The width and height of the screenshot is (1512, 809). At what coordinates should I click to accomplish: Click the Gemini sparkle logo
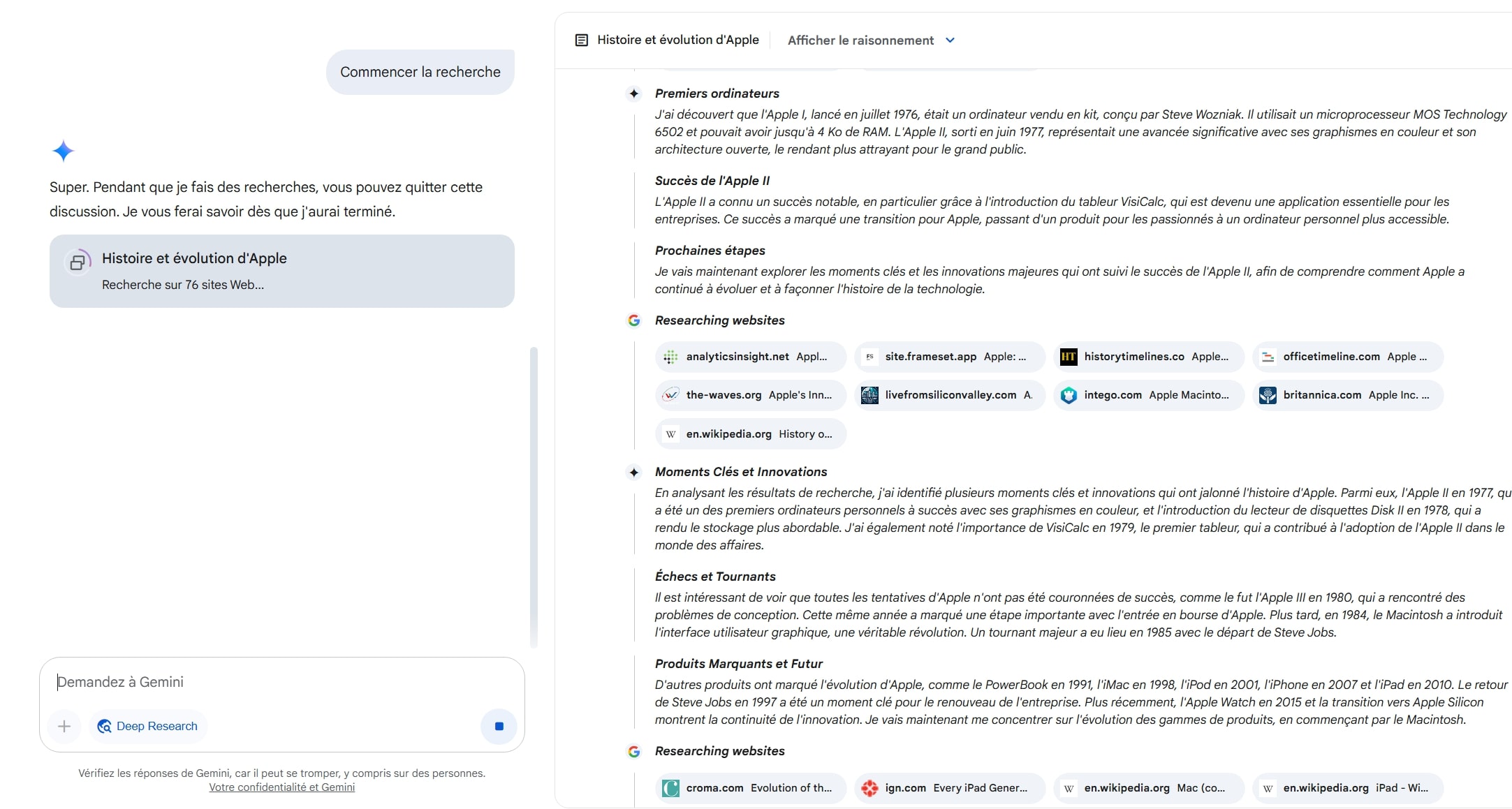tap(63, 151)
